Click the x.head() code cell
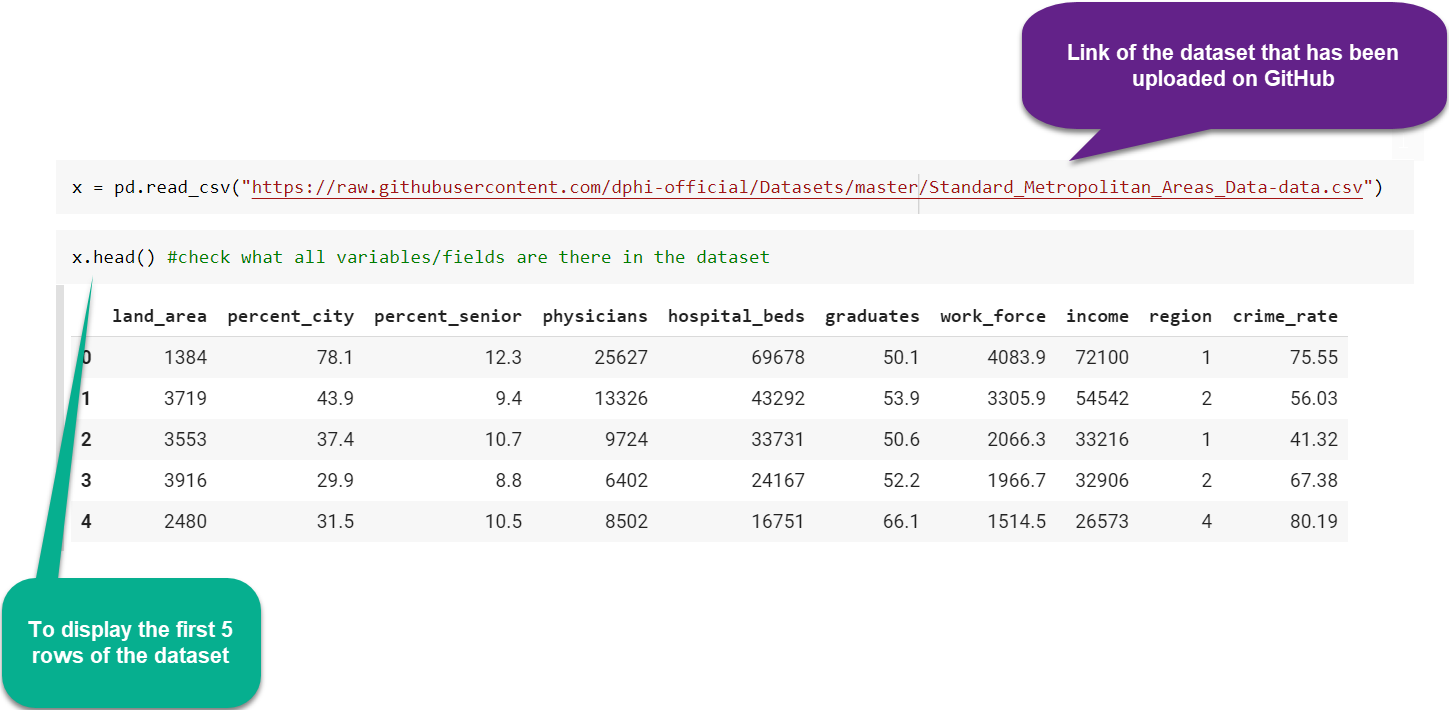This screenshot has width=1449, height=710. pyautogui.click(x=113, y=257)
